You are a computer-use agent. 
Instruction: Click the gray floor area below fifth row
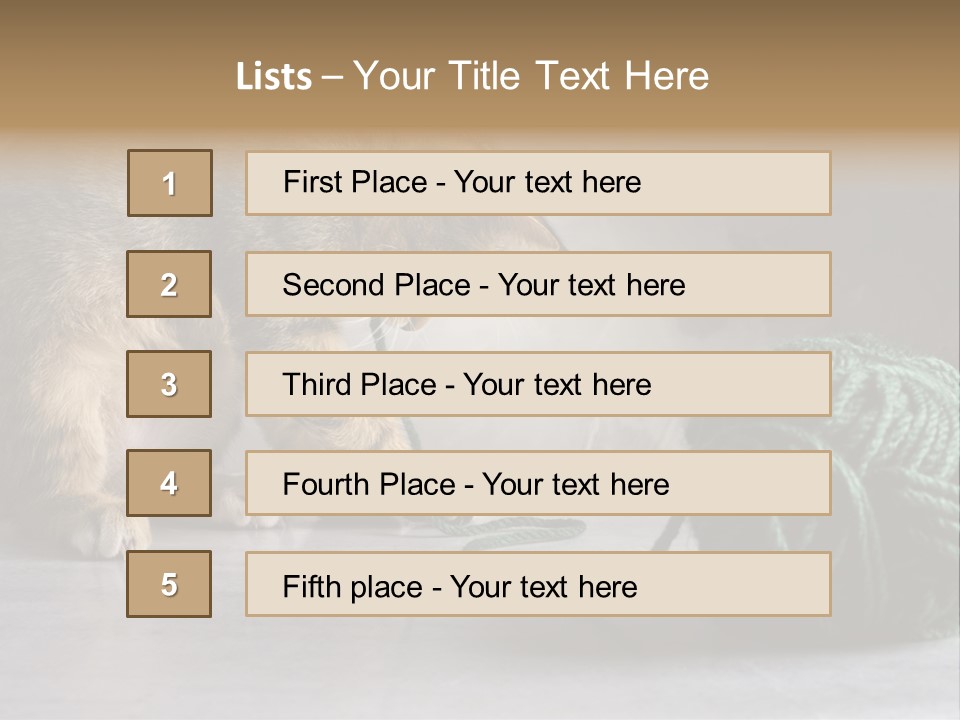pyautogui.click(x=480, y=670)
